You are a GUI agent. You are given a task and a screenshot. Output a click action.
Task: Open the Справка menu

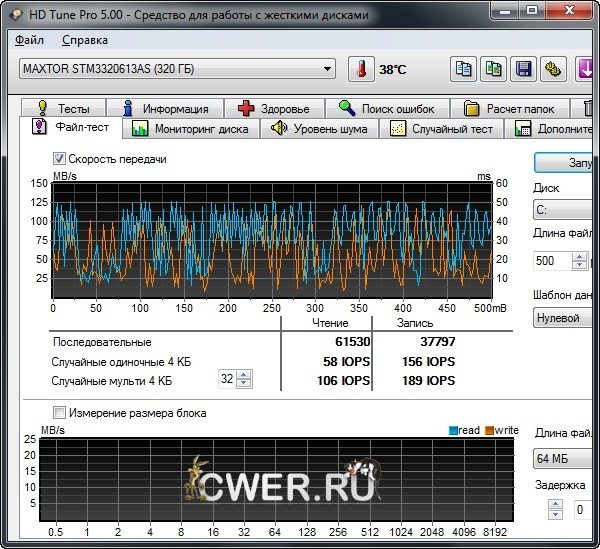[x=84, y=40]
